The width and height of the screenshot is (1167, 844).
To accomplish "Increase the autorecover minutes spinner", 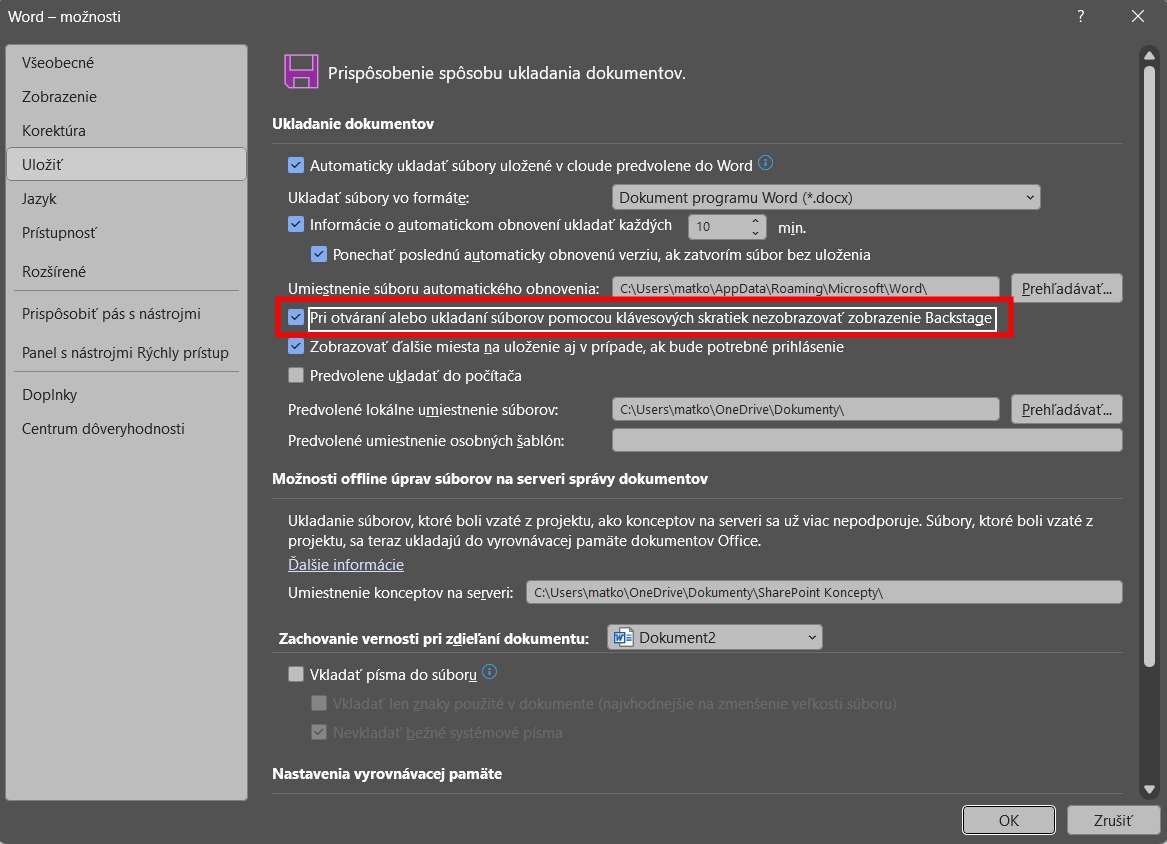I will click(755, 221).
